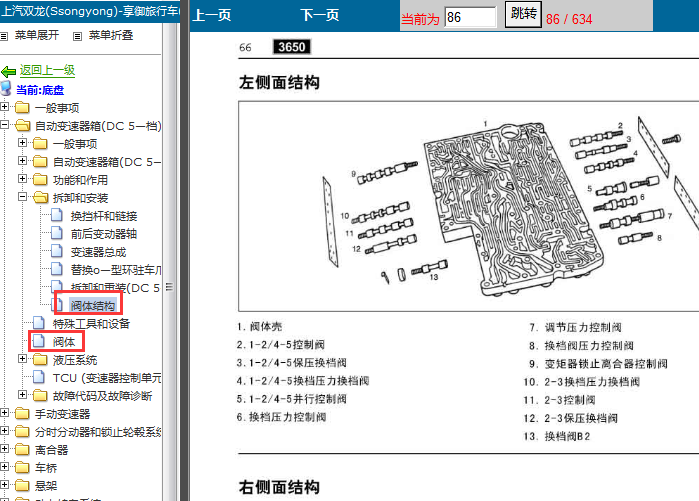Open the 变速器总成 document

click(x=99, y=252)
